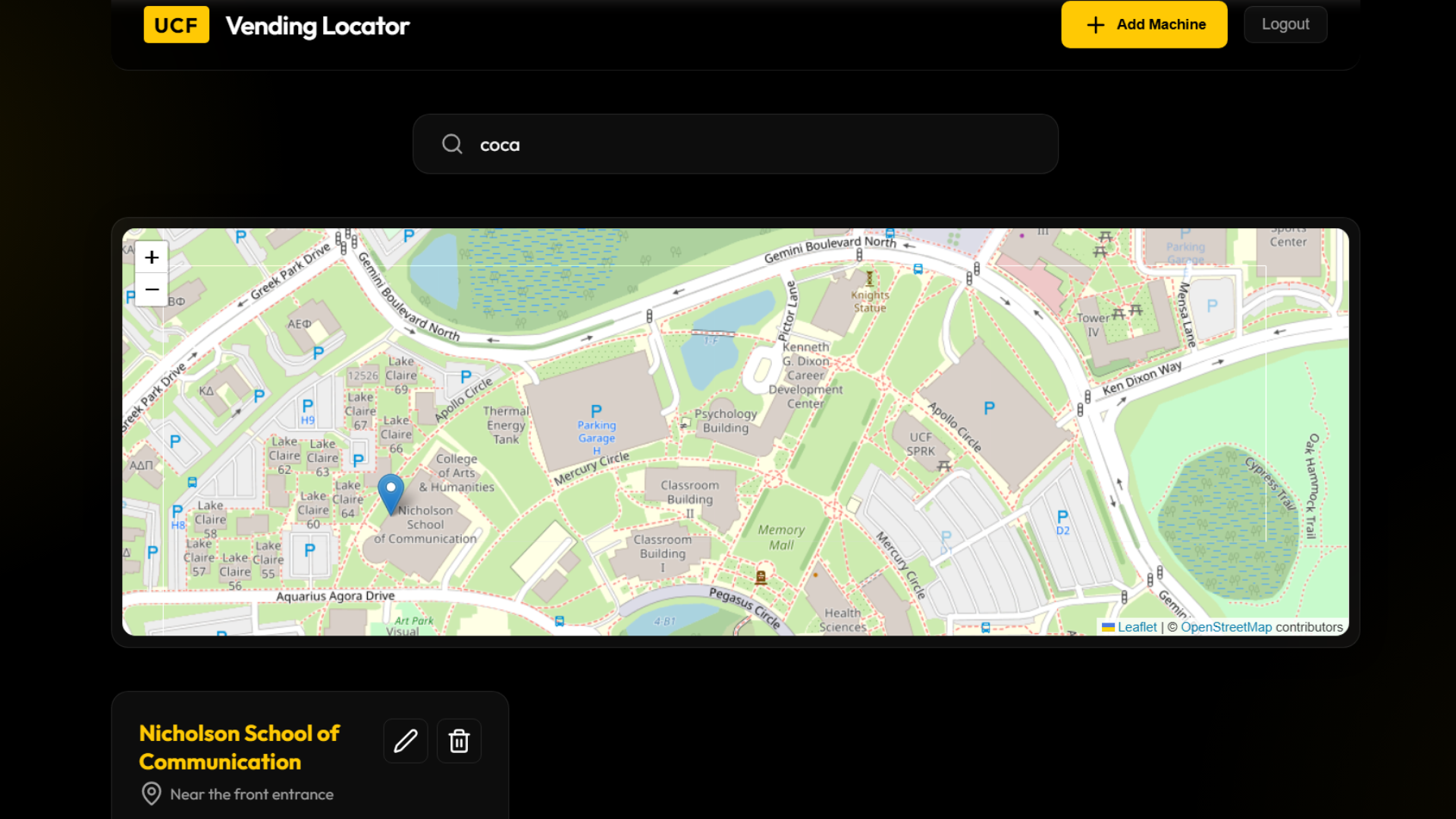
Task: Click Tower IV label on map
Action: tap(1094, 325)
